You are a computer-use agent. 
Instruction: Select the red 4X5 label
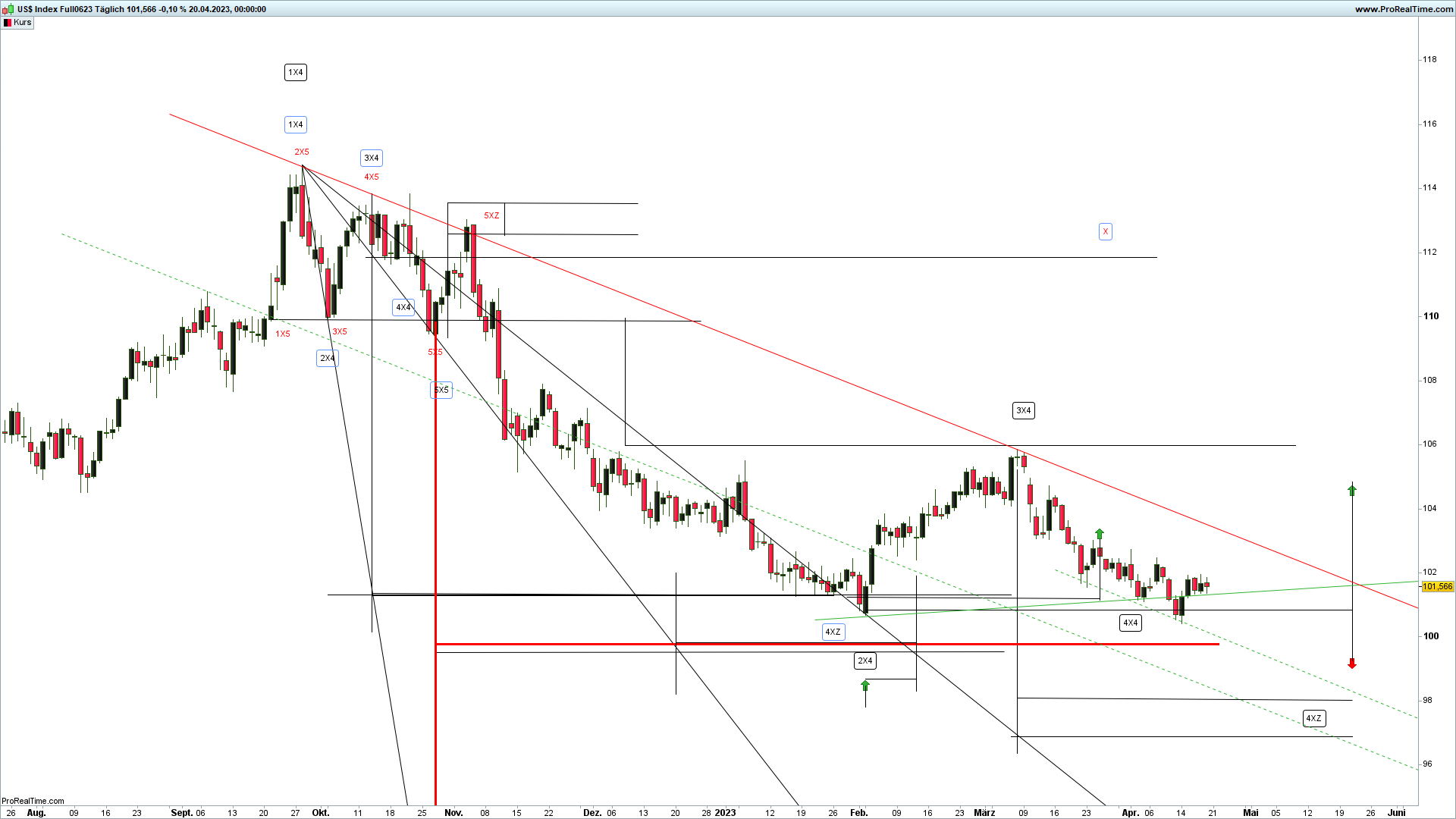point(372,177)
